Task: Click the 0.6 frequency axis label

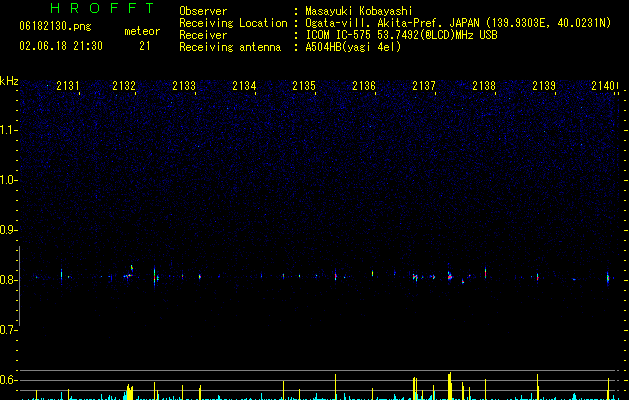Action: coord(8,380)
